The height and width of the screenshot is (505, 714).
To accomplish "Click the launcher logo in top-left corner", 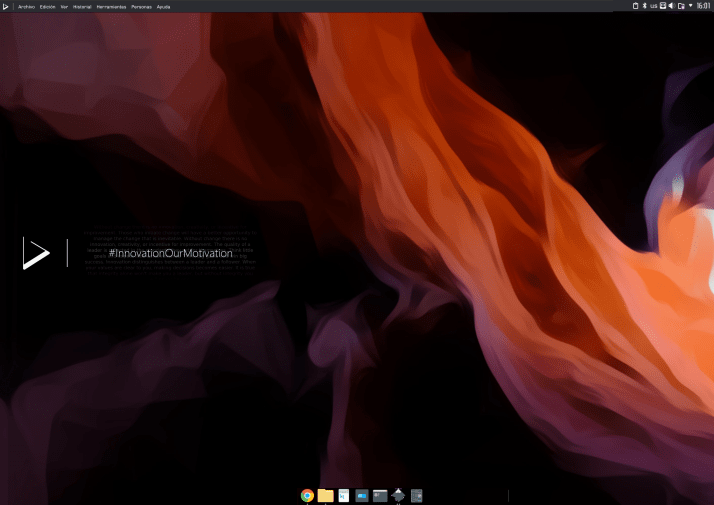I will 7,6.
